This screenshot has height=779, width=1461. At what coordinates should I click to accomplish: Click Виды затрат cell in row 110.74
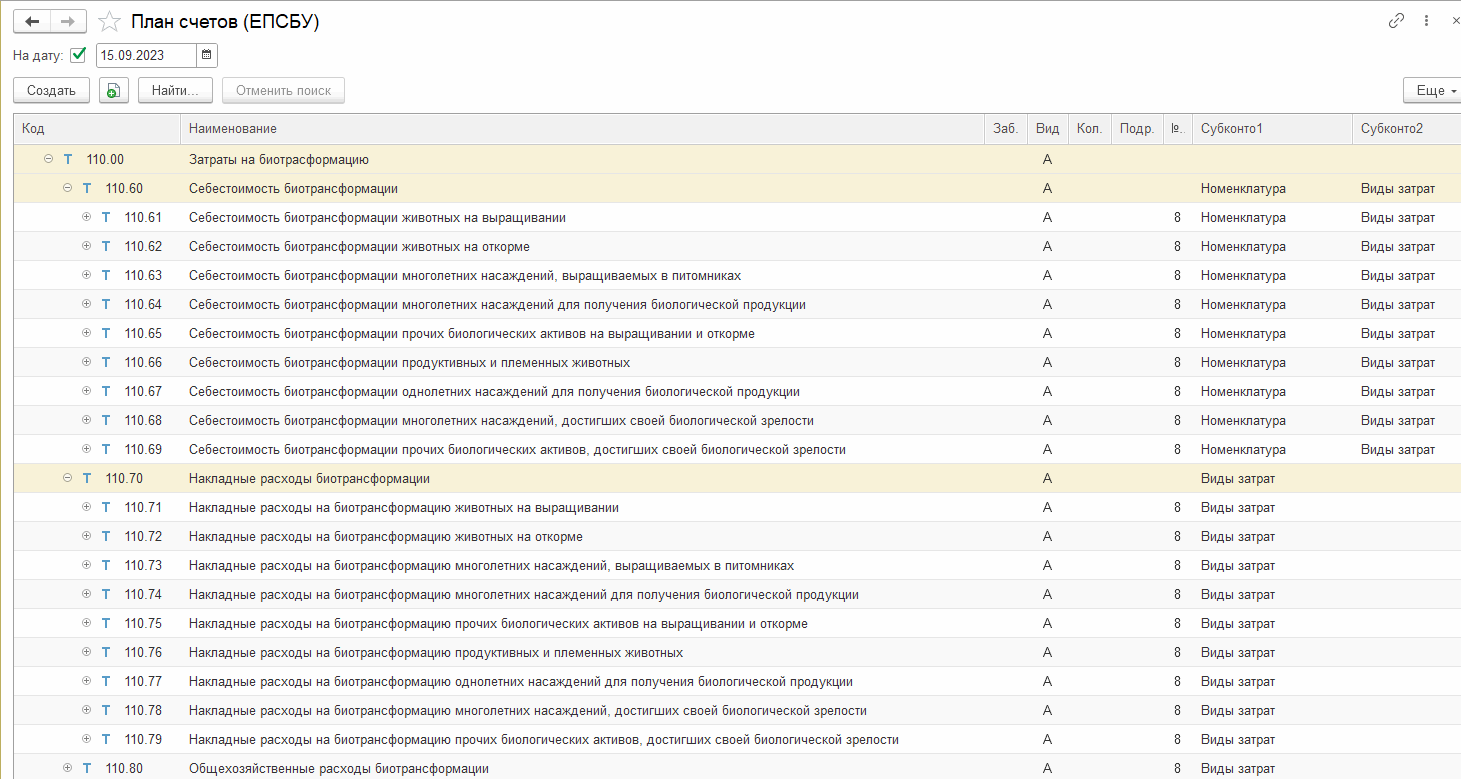[x=1238, y=594]
